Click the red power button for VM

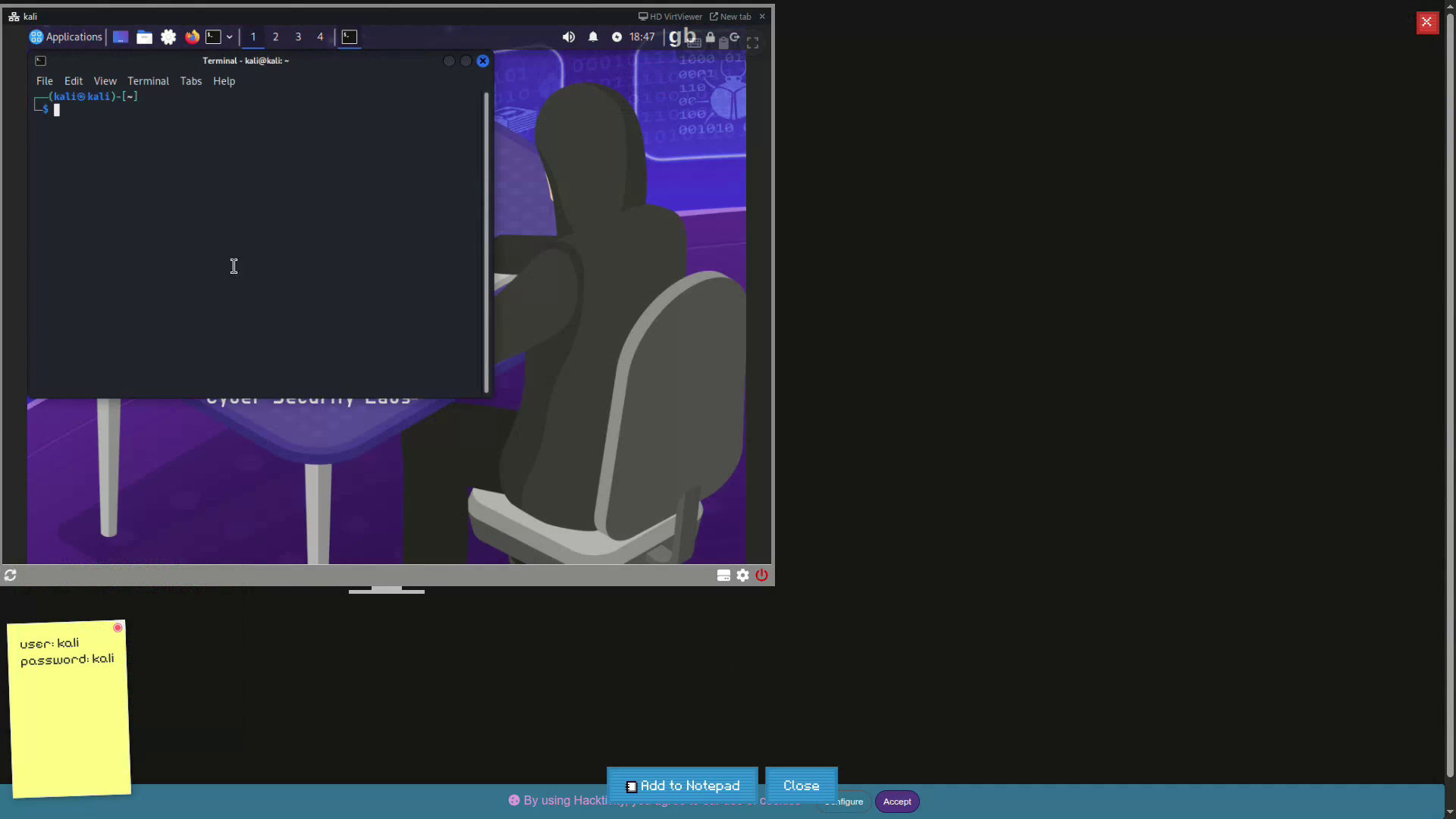(x=762, y=576)
